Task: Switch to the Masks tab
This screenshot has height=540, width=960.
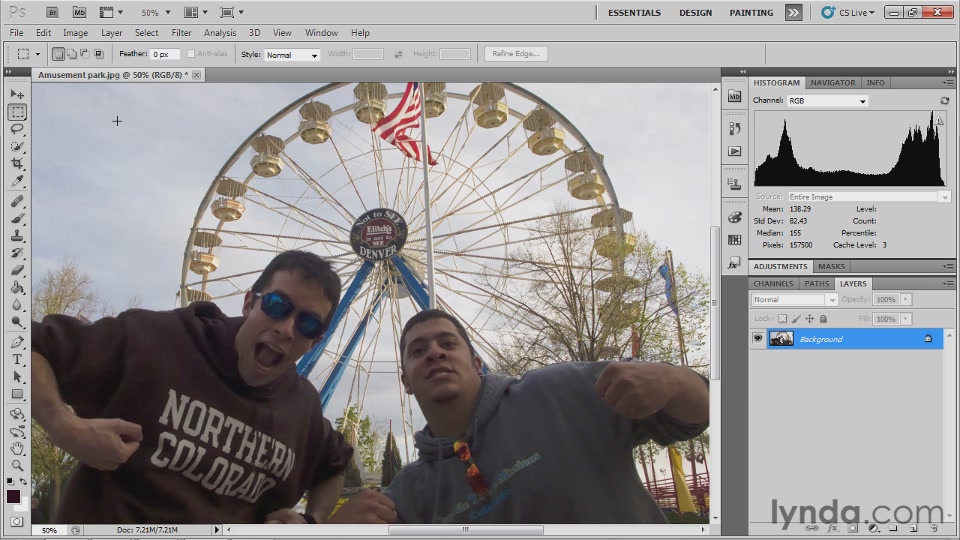Action: (x=831, y=266)
